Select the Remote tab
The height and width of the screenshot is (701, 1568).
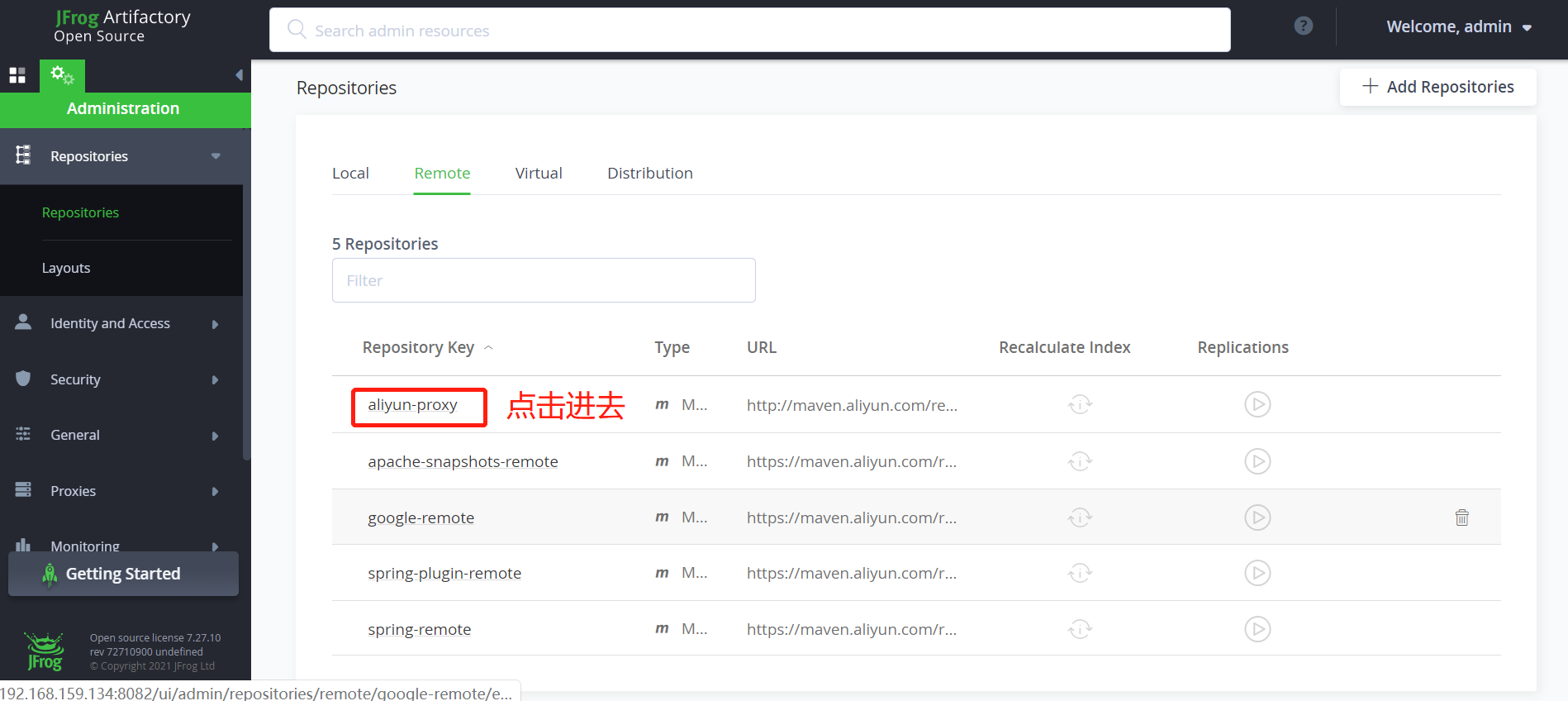click(x=442, y=174)
